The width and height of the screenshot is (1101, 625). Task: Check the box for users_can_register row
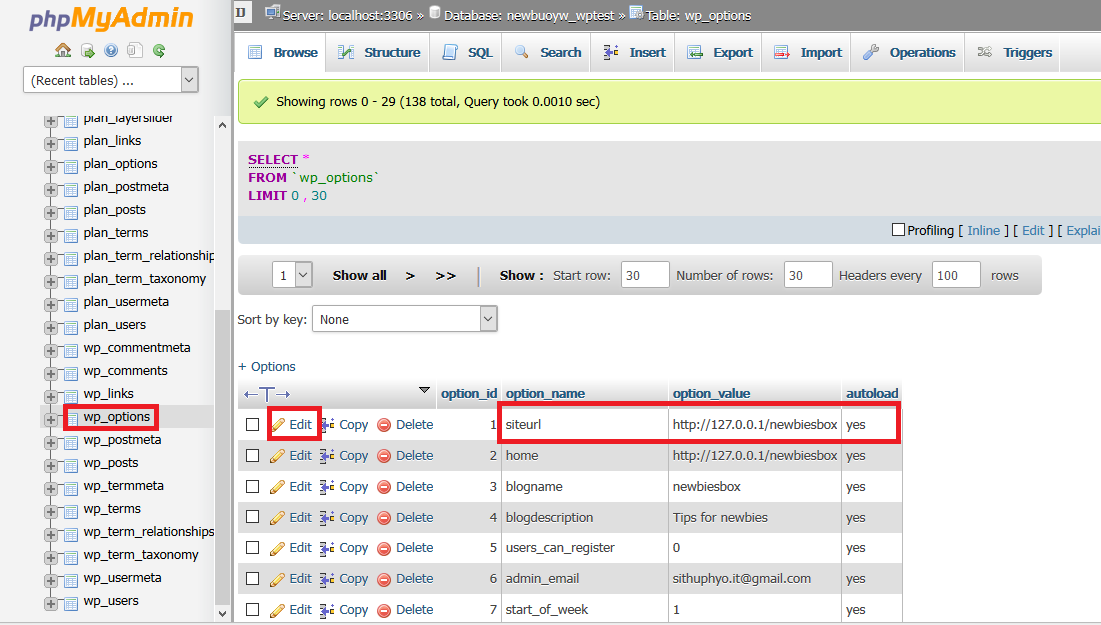tap(253, 548)
